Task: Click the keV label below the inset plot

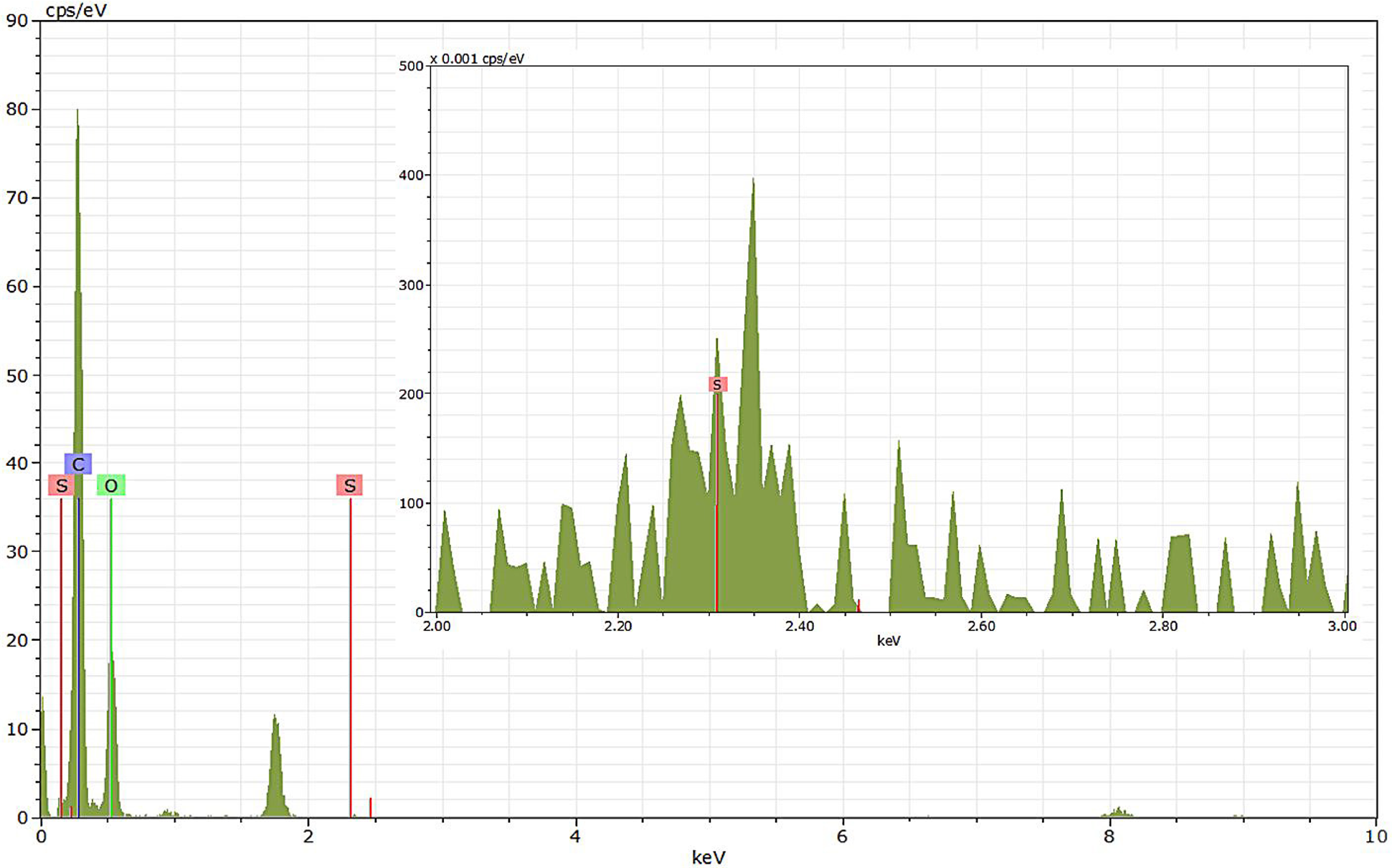Action: [x=888, y=641]
